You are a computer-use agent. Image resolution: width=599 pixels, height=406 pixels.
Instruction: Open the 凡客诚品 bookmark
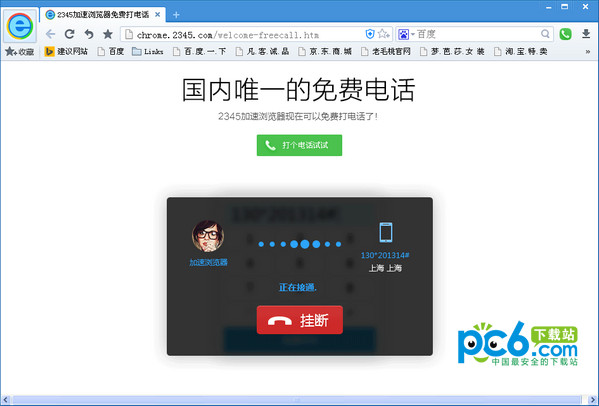(262, 52)
